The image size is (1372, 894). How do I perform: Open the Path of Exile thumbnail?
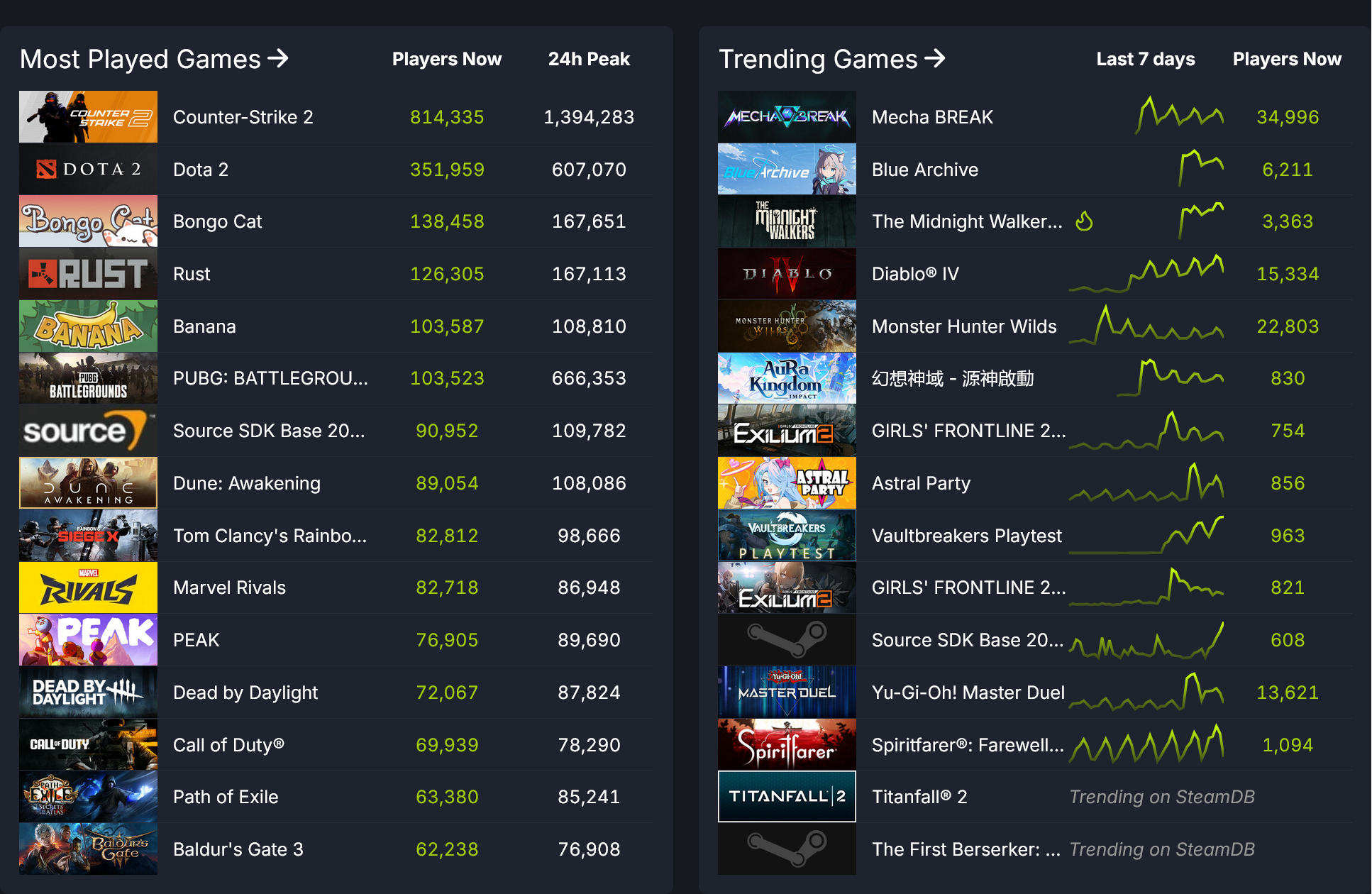coord(88,797)
